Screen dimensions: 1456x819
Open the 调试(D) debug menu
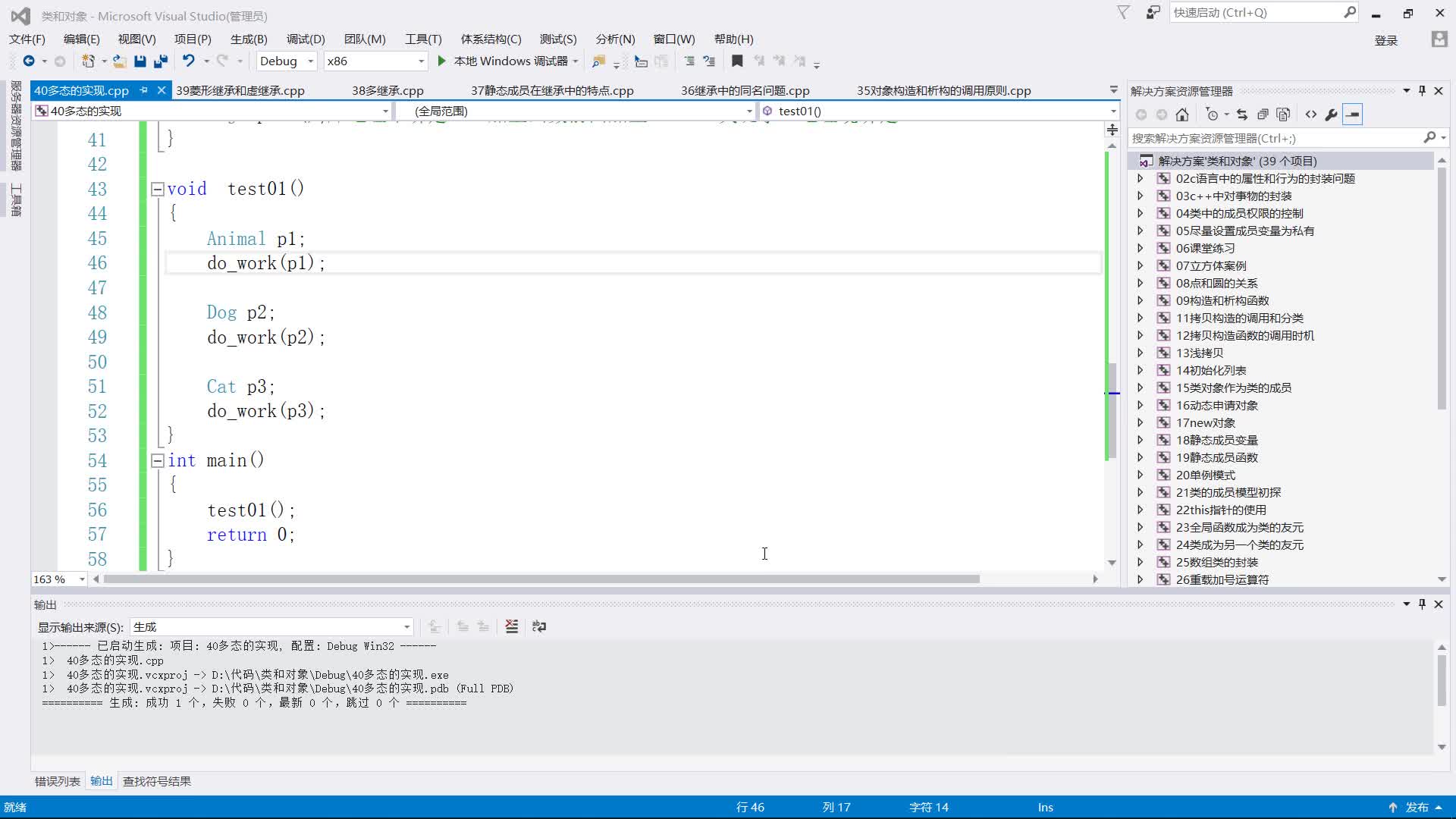306,39
